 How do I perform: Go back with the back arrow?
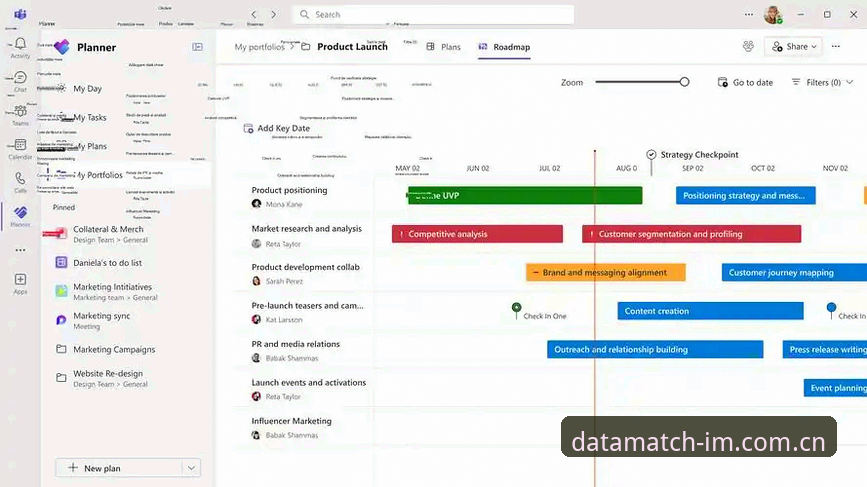tap(254, 14)
